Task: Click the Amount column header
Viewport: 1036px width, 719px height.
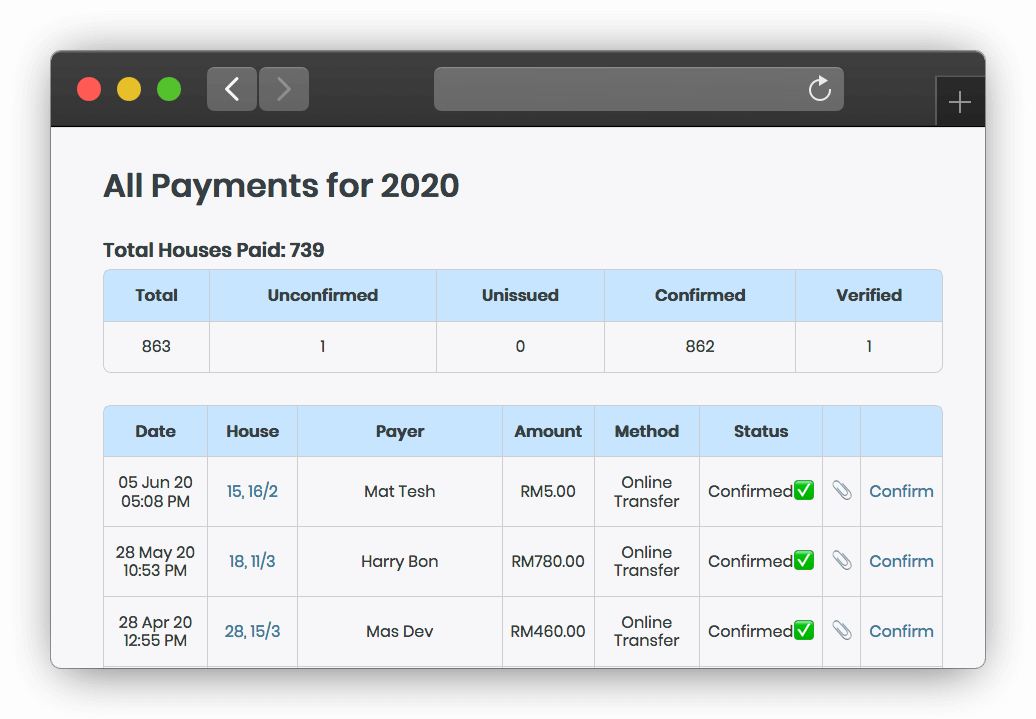Action: click(x=548, y=431)
